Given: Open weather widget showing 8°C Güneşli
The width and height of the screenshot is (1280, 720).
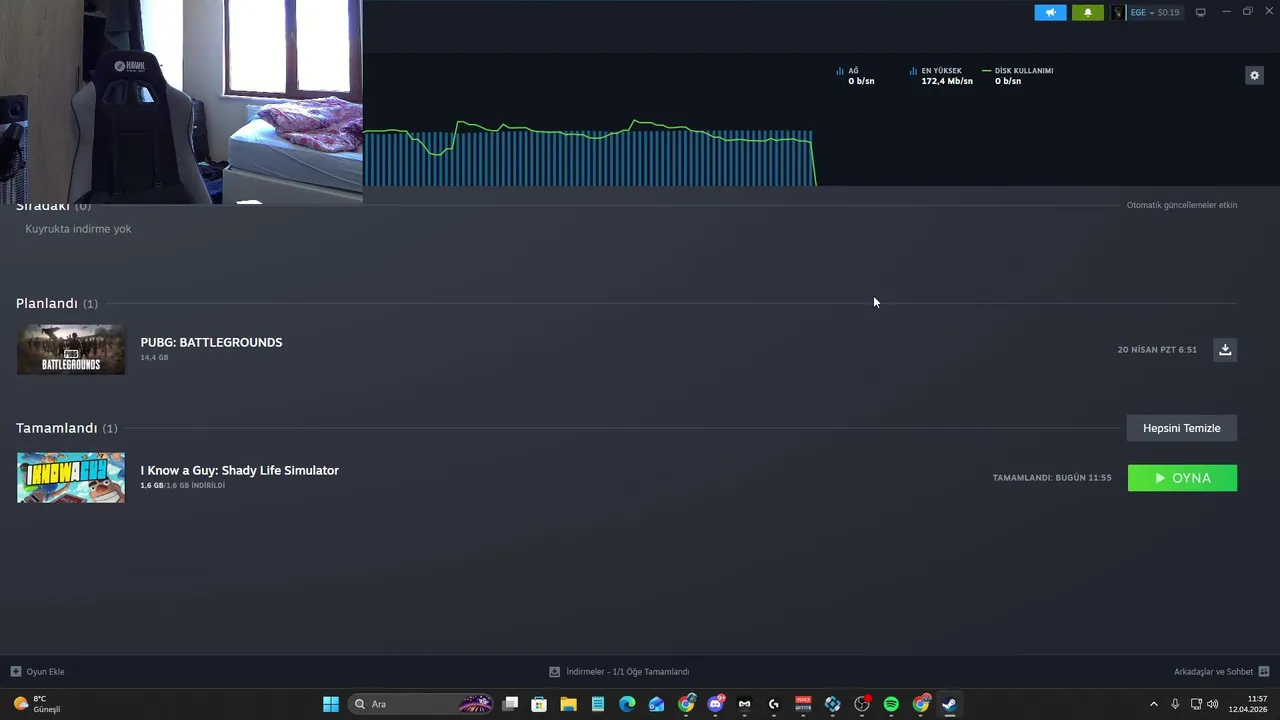Looking at the screenshot, I should (x=37, y=704).
